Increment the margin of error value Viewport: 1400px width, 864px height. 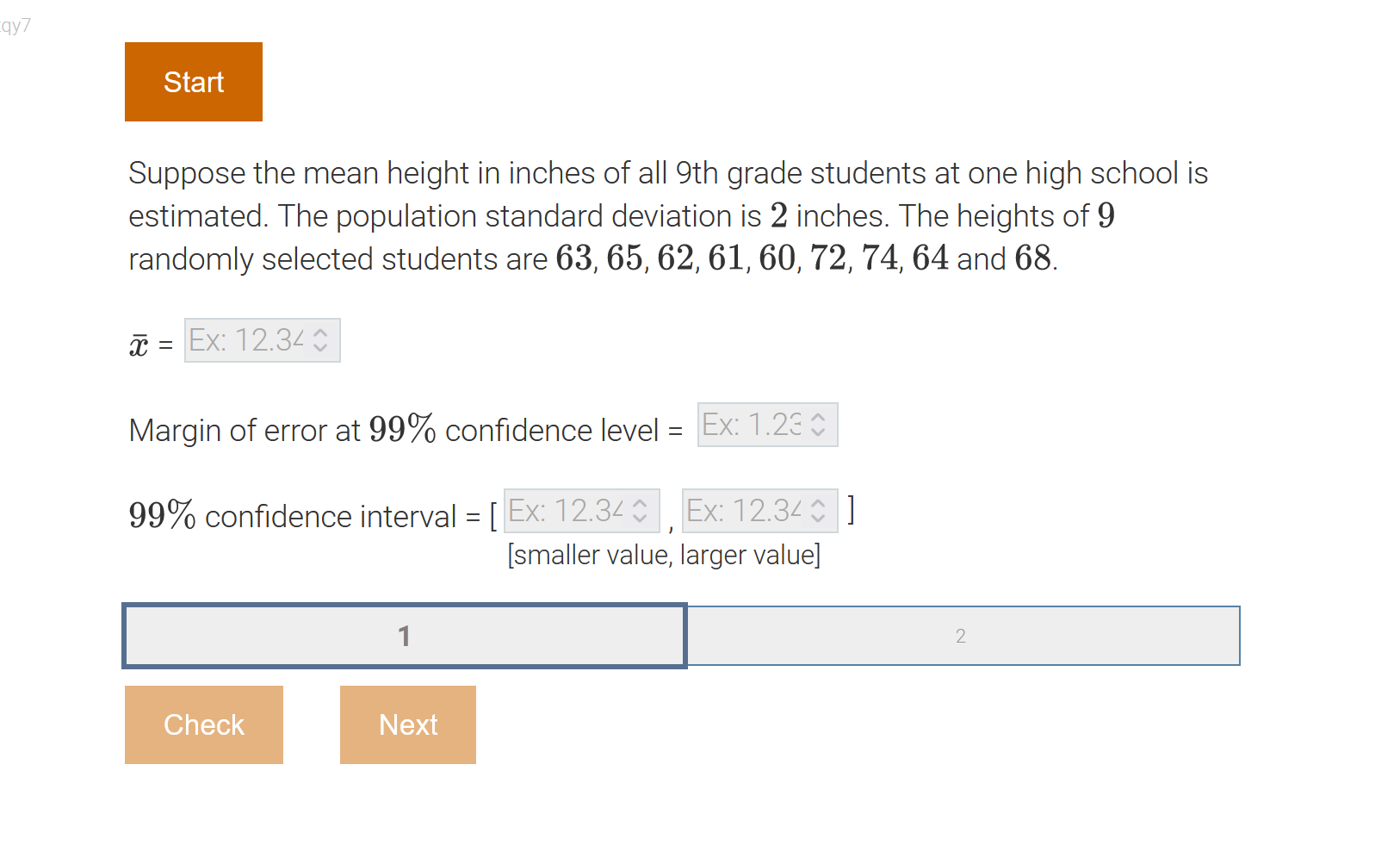[x=816, y=419]
